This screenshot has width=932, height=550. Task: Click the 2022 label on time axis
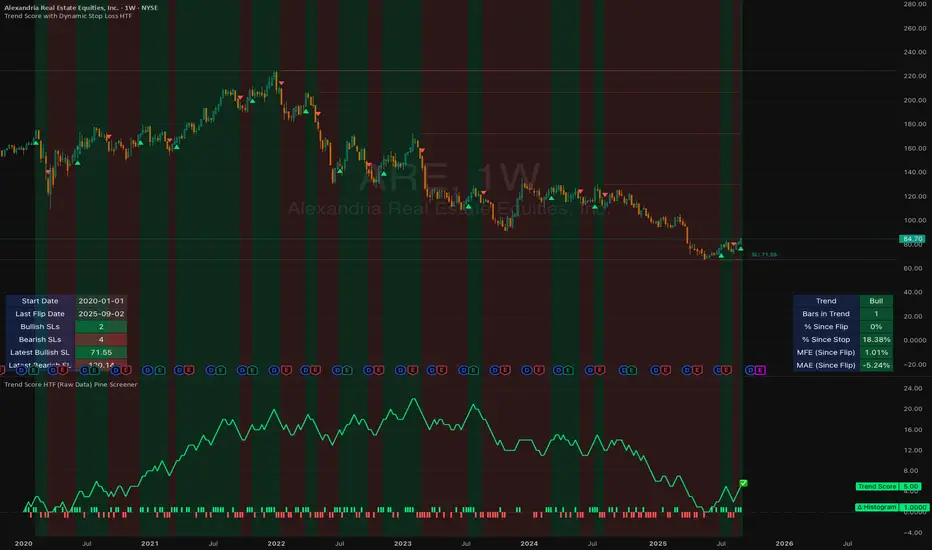276,543
